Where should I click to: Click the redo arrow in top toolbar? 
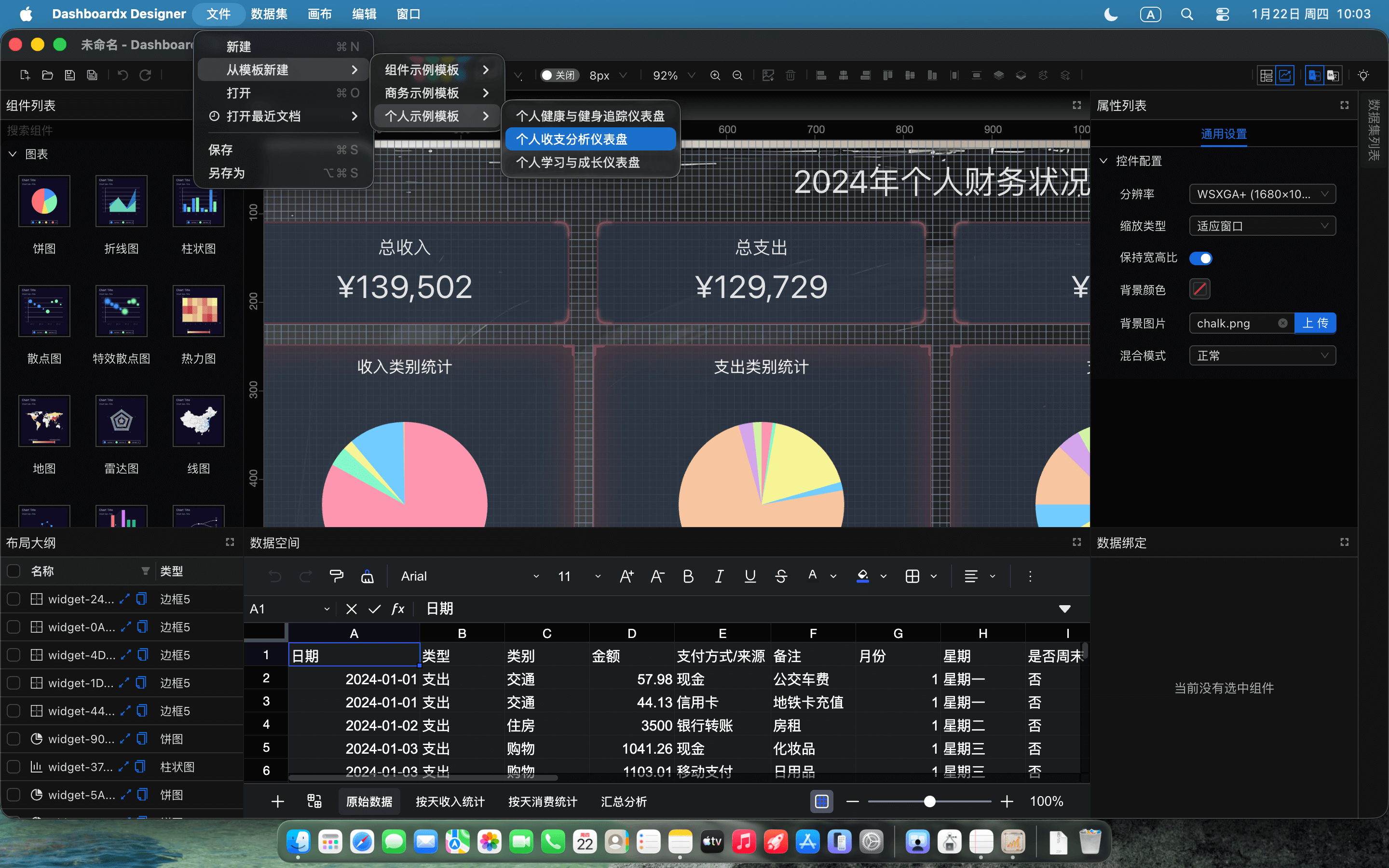tap(145, 75)
